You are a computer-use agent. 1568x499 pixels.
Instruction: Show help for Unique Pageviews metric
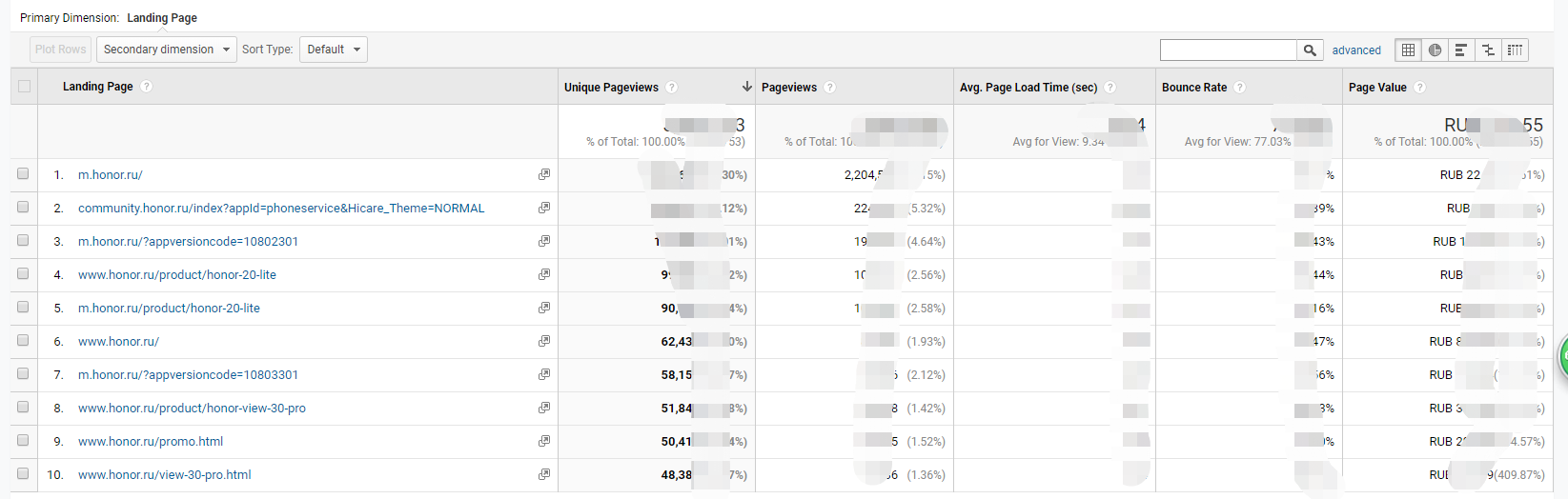point(672,88)
